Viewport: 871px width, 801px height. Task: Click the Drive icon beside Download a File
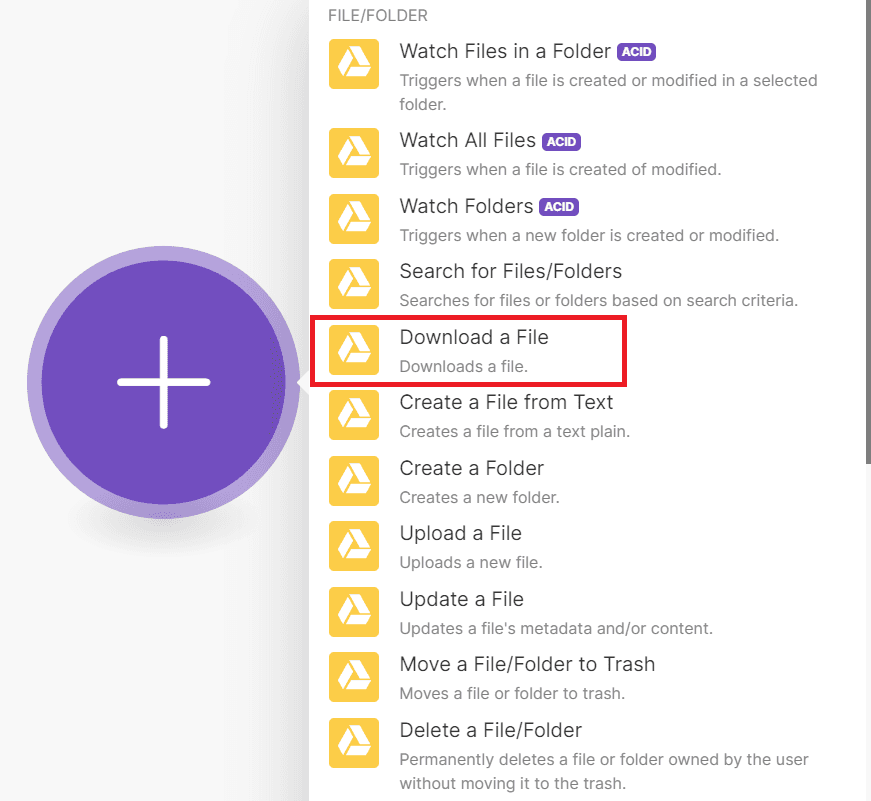pyautogui.click(x=354, y=350)
